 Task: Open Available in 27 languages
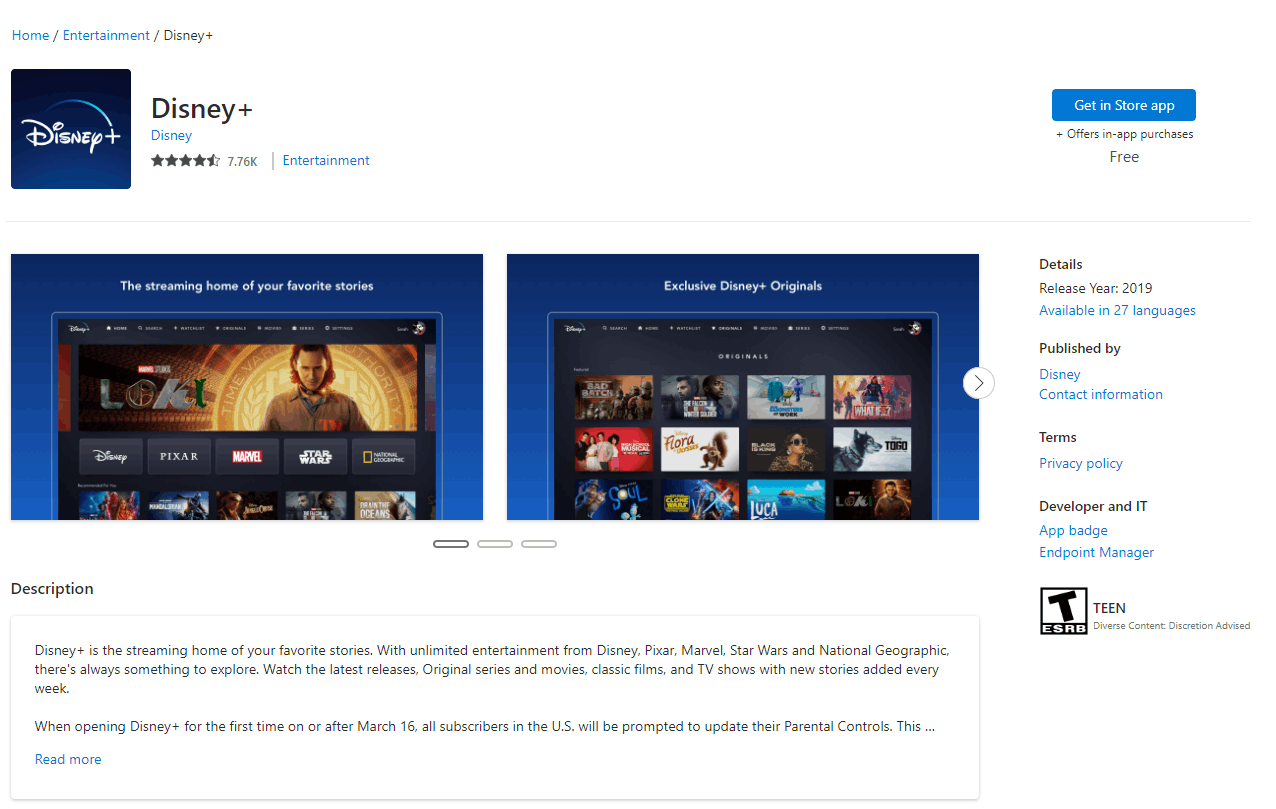(x=1117, y=310)
